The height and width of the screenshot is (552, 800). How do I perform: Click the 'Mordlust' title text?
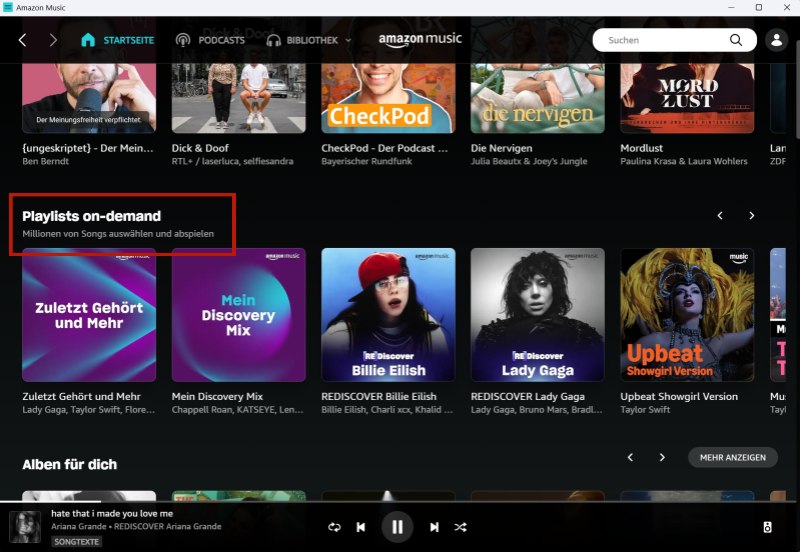tap(641, 148)
